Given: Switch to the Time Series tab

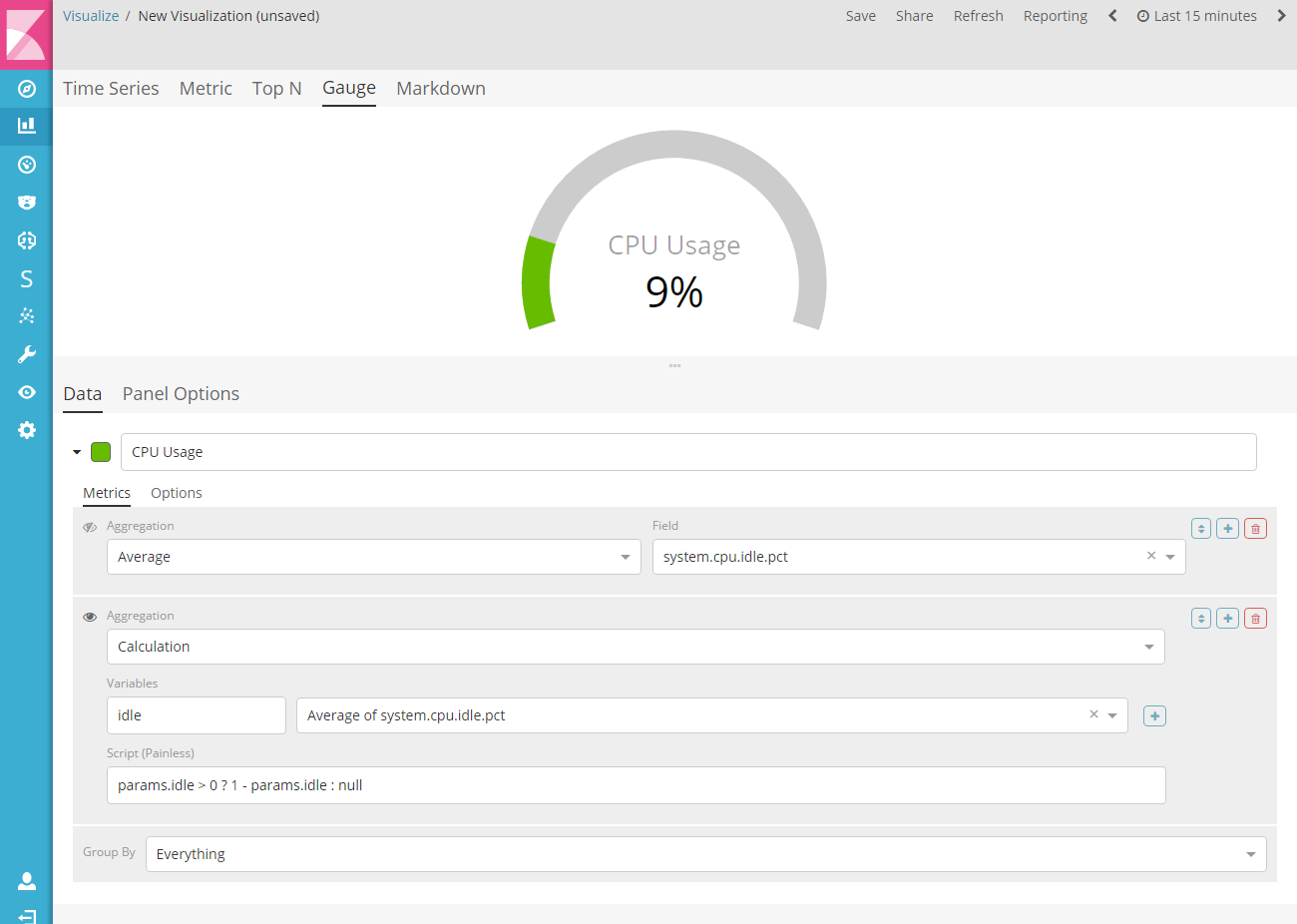Looking at the screenshot, I should click(x=111, y=89).
